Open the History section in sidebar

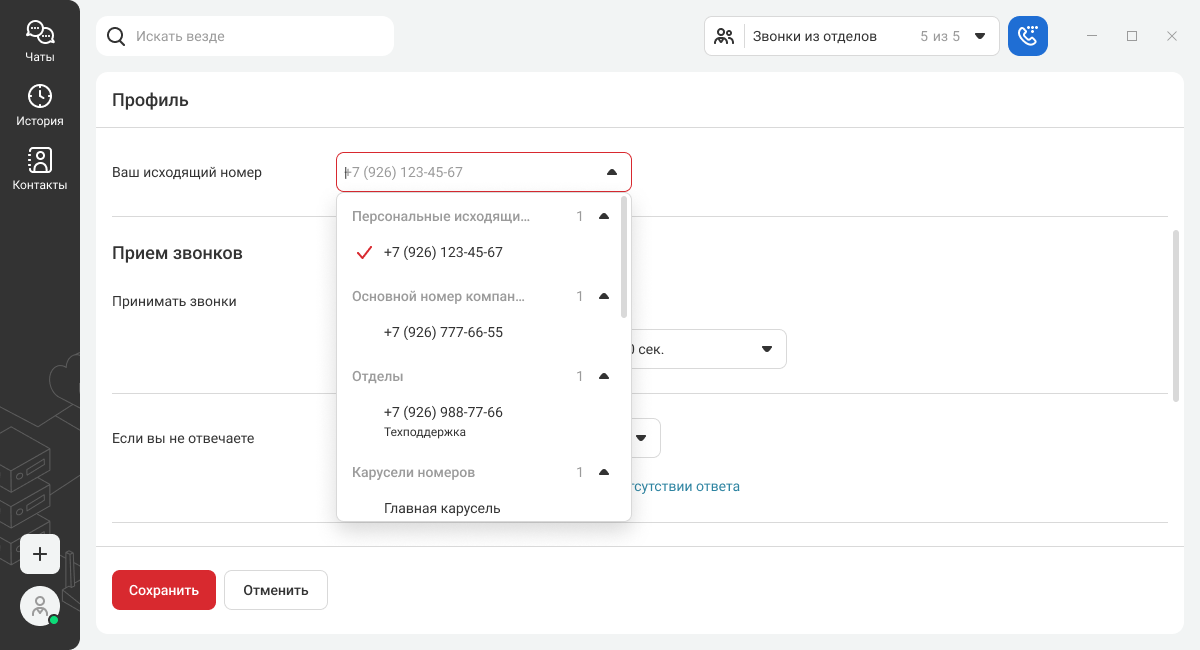40,105
